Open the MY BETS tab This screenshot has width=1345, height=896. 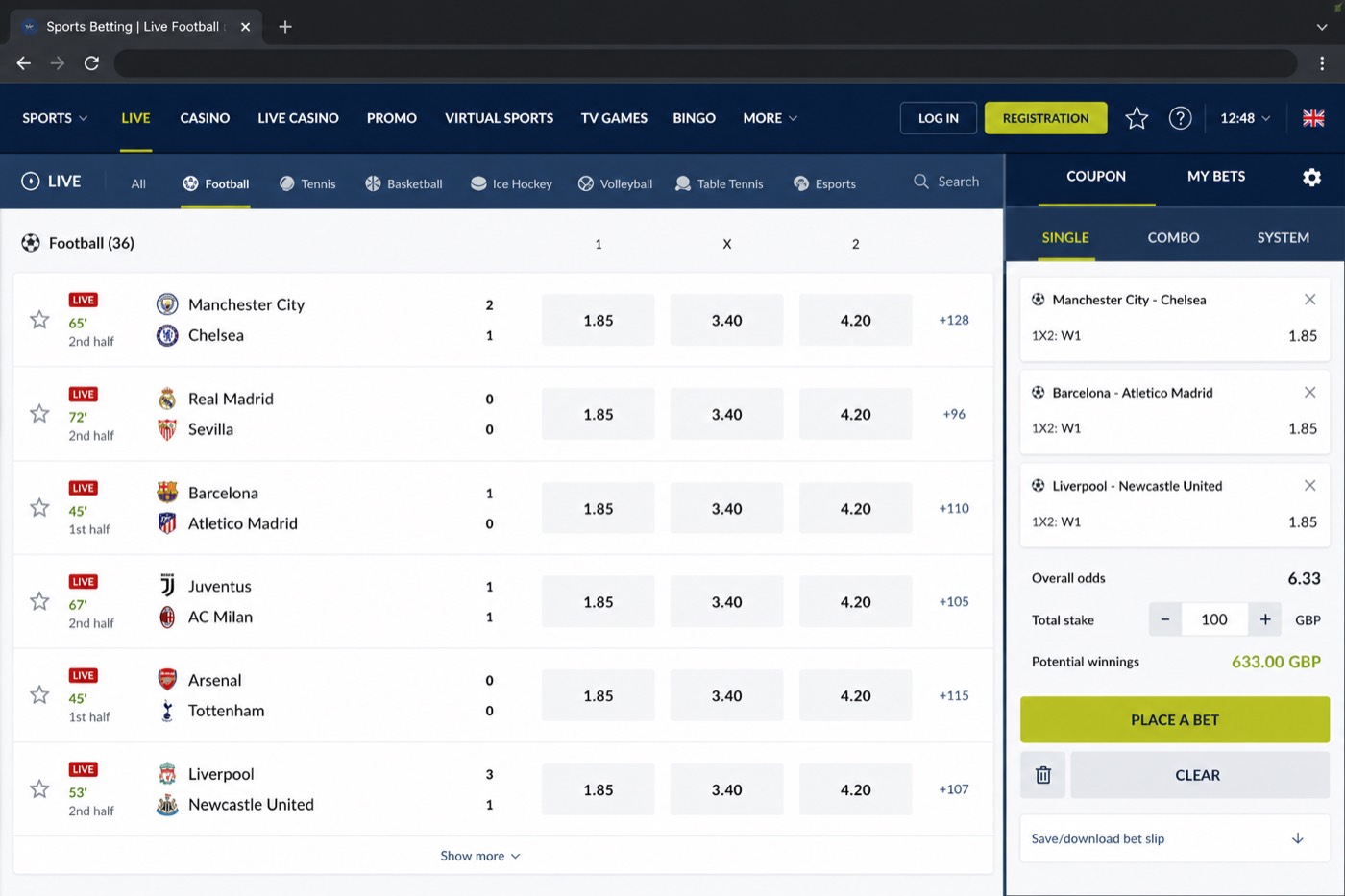[x=1216, y=177]
